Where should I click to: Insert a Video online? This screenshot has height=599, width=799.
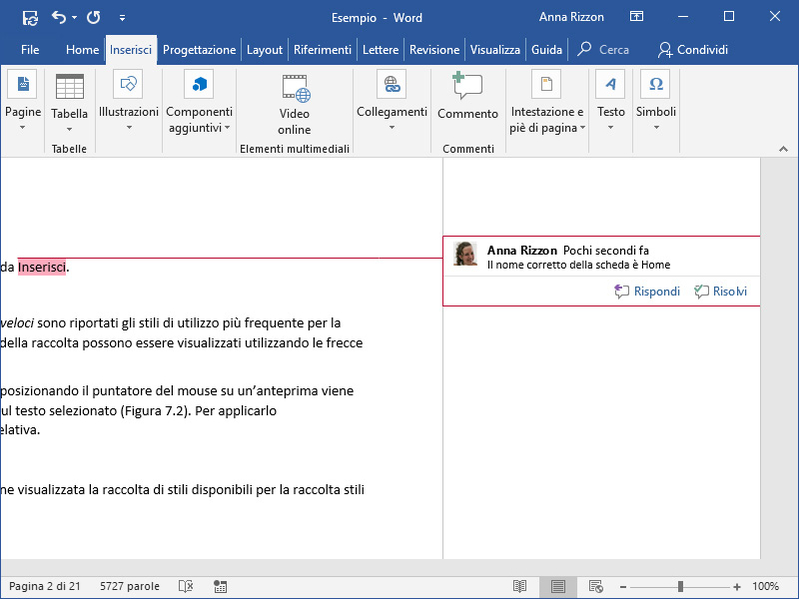[x=295, y=105]
